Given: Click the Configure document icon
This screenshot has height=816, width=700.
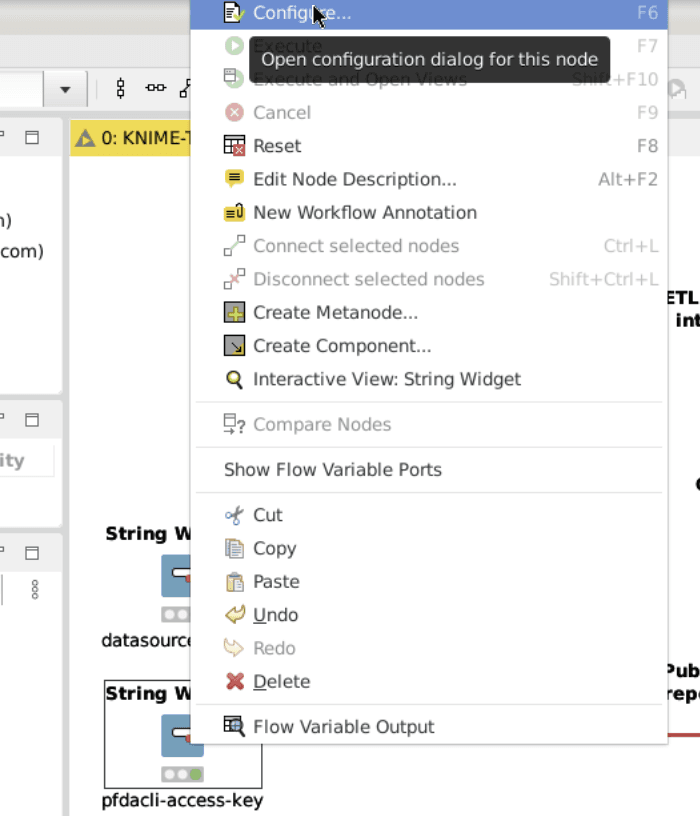Looking at the screenshot, I should pos(234,12).
